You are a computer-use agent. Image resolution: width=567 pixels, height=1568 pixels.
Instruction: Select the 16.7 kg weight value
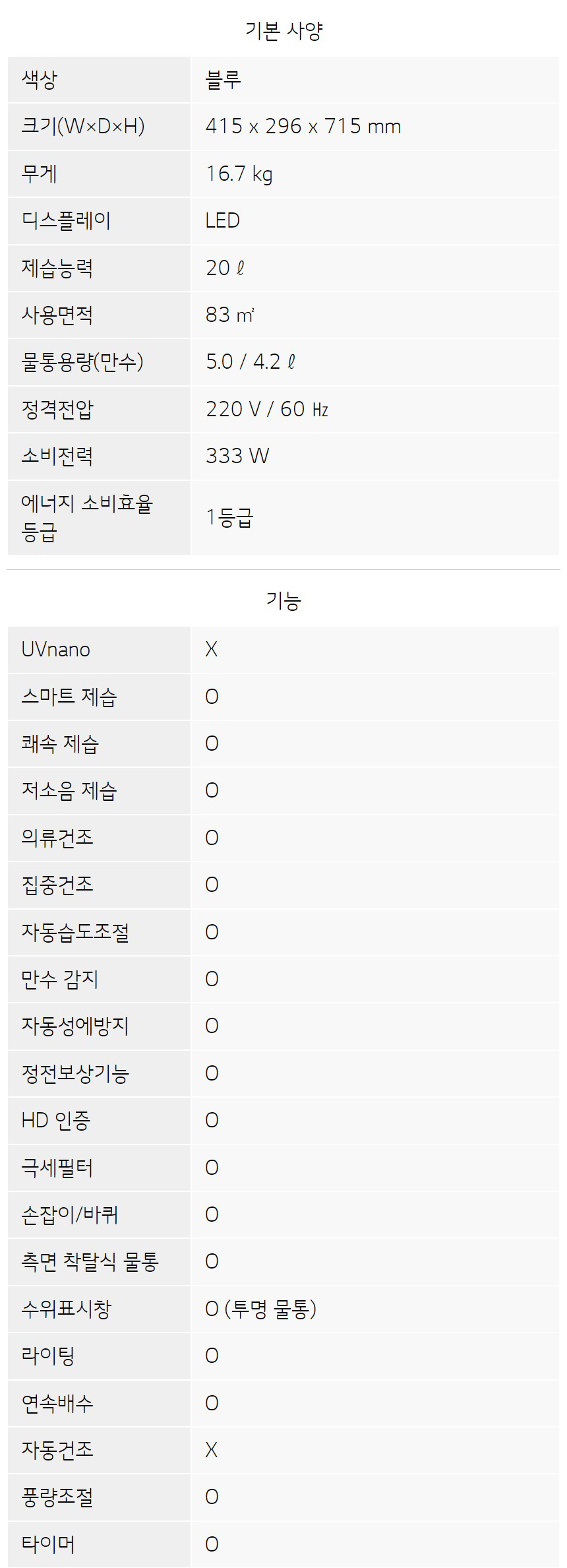point(239,173)
